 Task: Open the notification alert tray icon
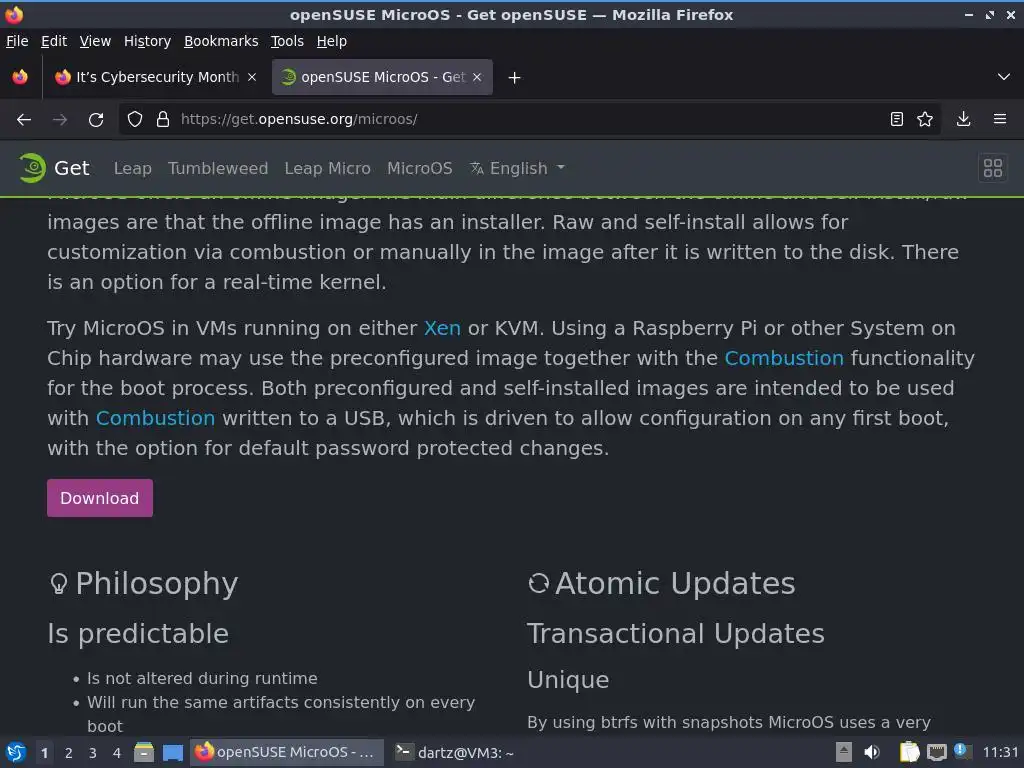click(961, 750)
